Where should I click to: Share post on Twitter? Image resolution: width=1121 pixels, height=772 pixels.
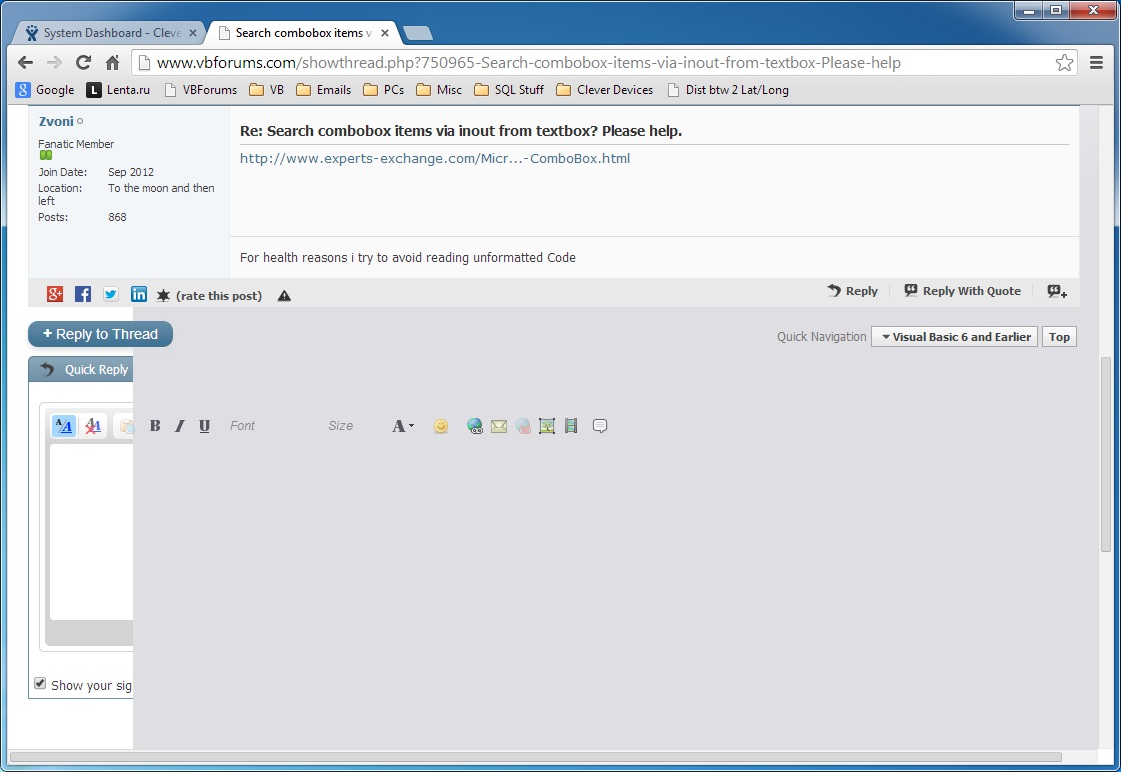(x=111, y=294)
